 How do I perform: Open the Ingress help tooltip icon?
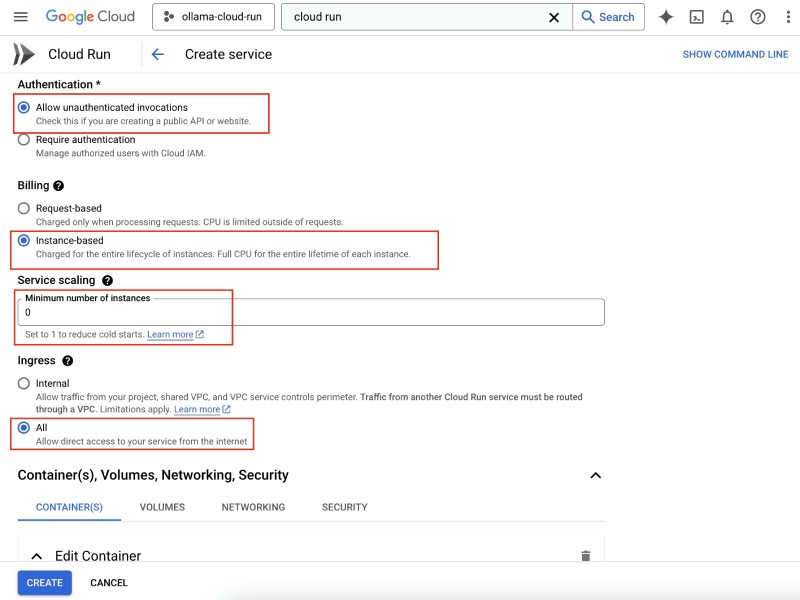pyautogui.click(x=67, y=362)
